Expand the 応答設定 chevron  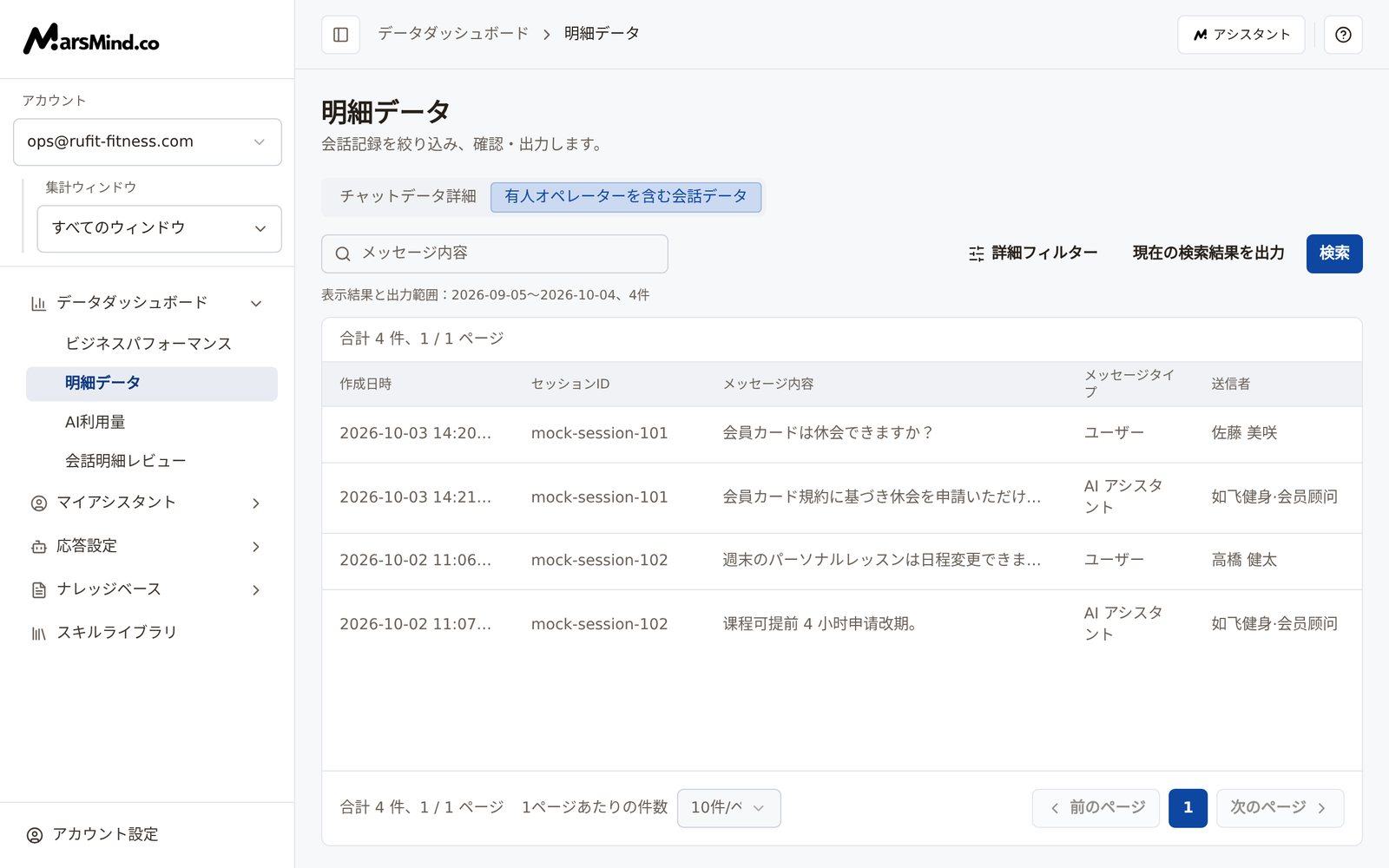click(x=256, y=547)
